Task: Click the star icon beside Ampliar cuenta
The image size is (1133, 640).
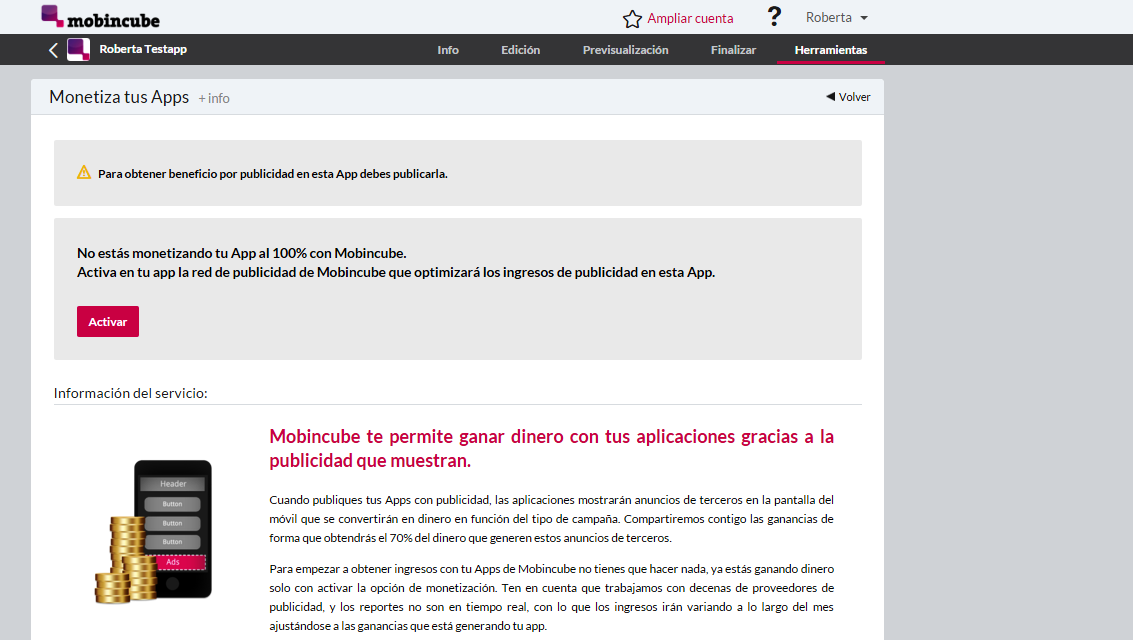Action: pos(632,19)
